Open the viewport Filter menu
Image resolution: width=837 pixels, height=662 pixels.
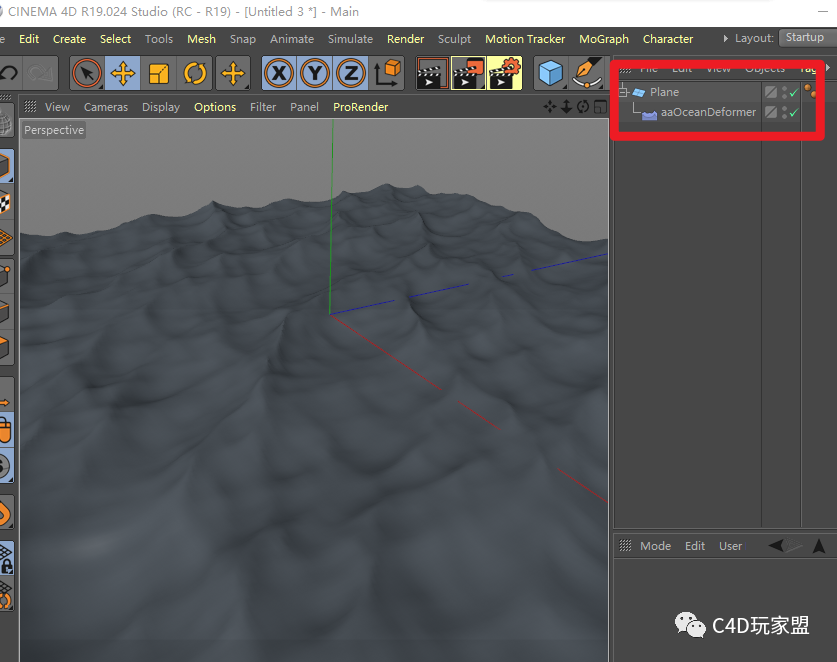coord(263,107)
